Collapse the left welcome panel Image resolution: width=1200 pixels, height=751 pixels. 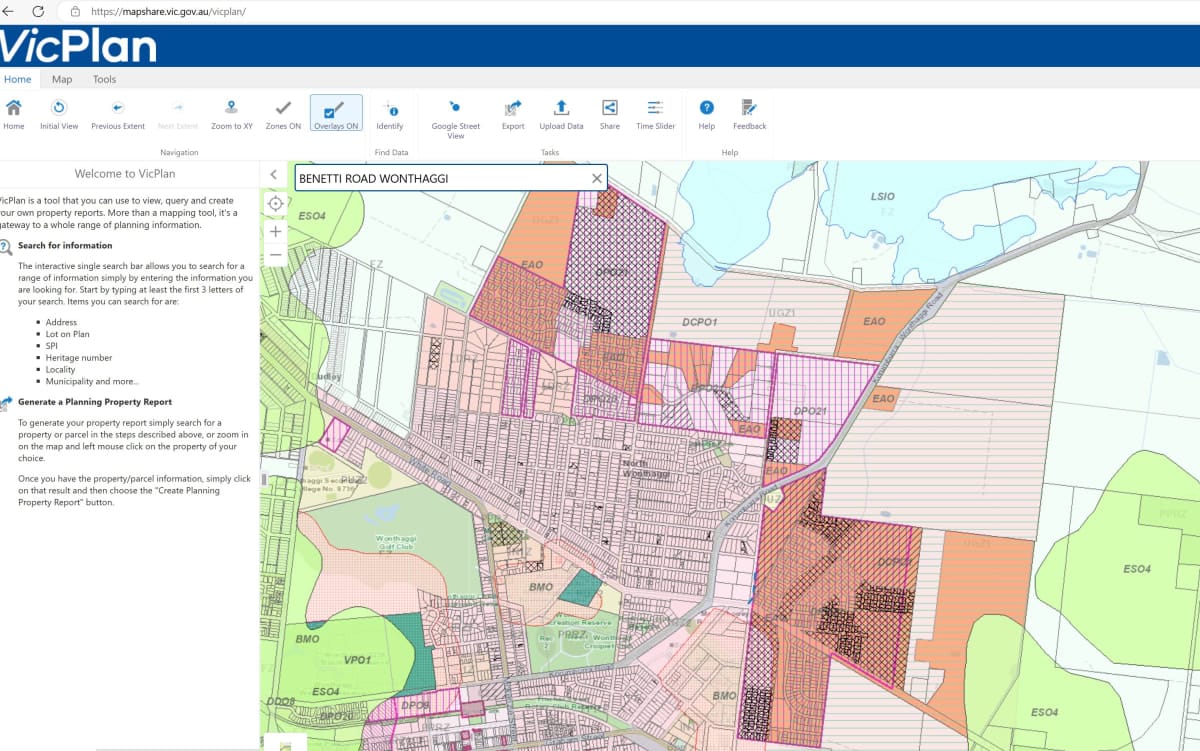(x=274, y=174)
